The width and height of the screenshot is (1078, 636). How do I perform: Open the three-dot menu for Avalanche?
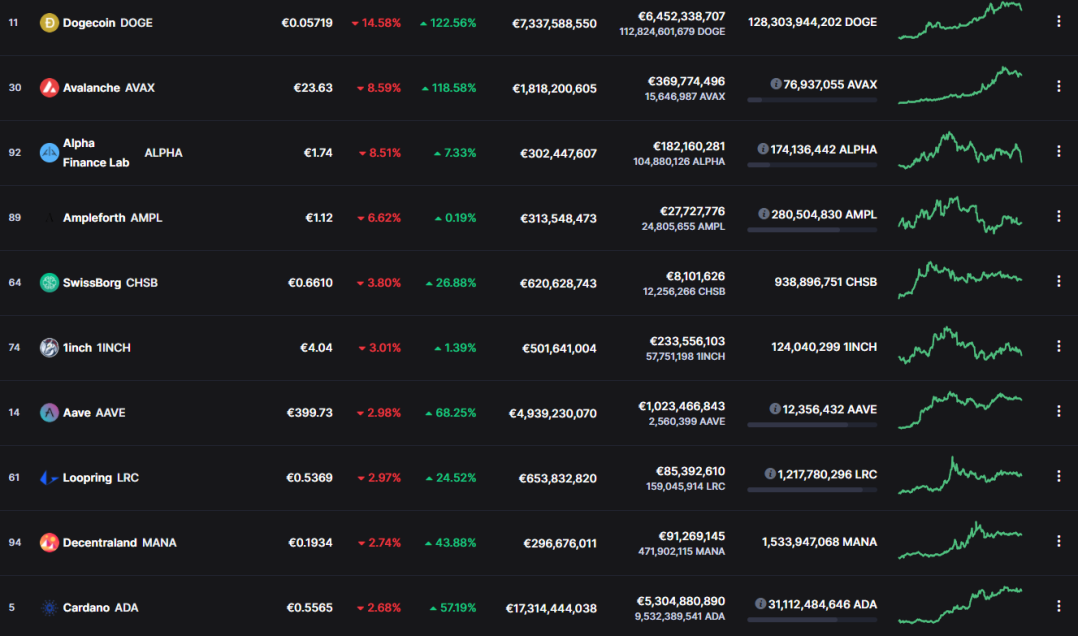pos(1059,87)
